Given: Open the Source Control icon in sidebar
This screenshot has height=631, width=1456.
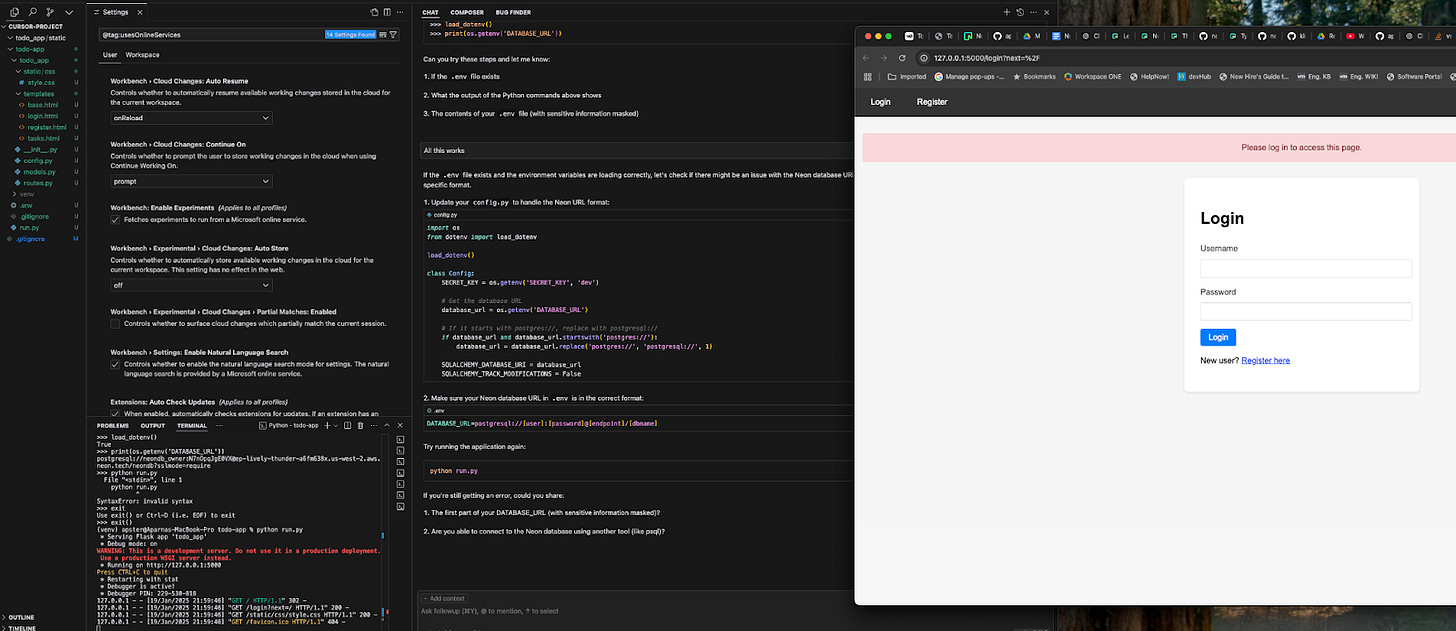Looking at the screenshot, I should click(50, 12).
